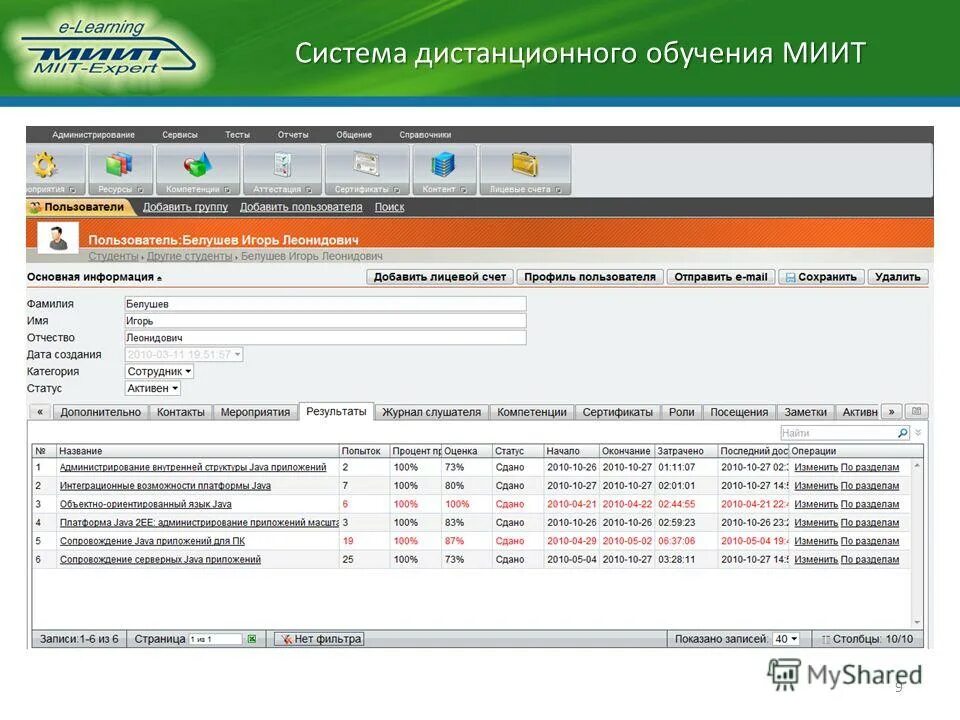Collapse the Основная информация section

[x=94, y=277]
